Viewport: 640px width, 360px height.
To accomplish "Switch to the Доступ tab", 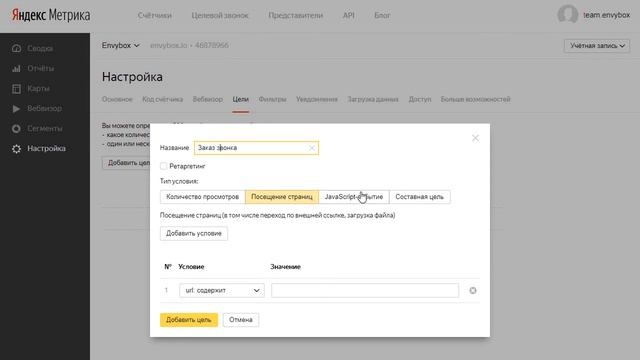I will pyautogui.click(x=420, y=99).
